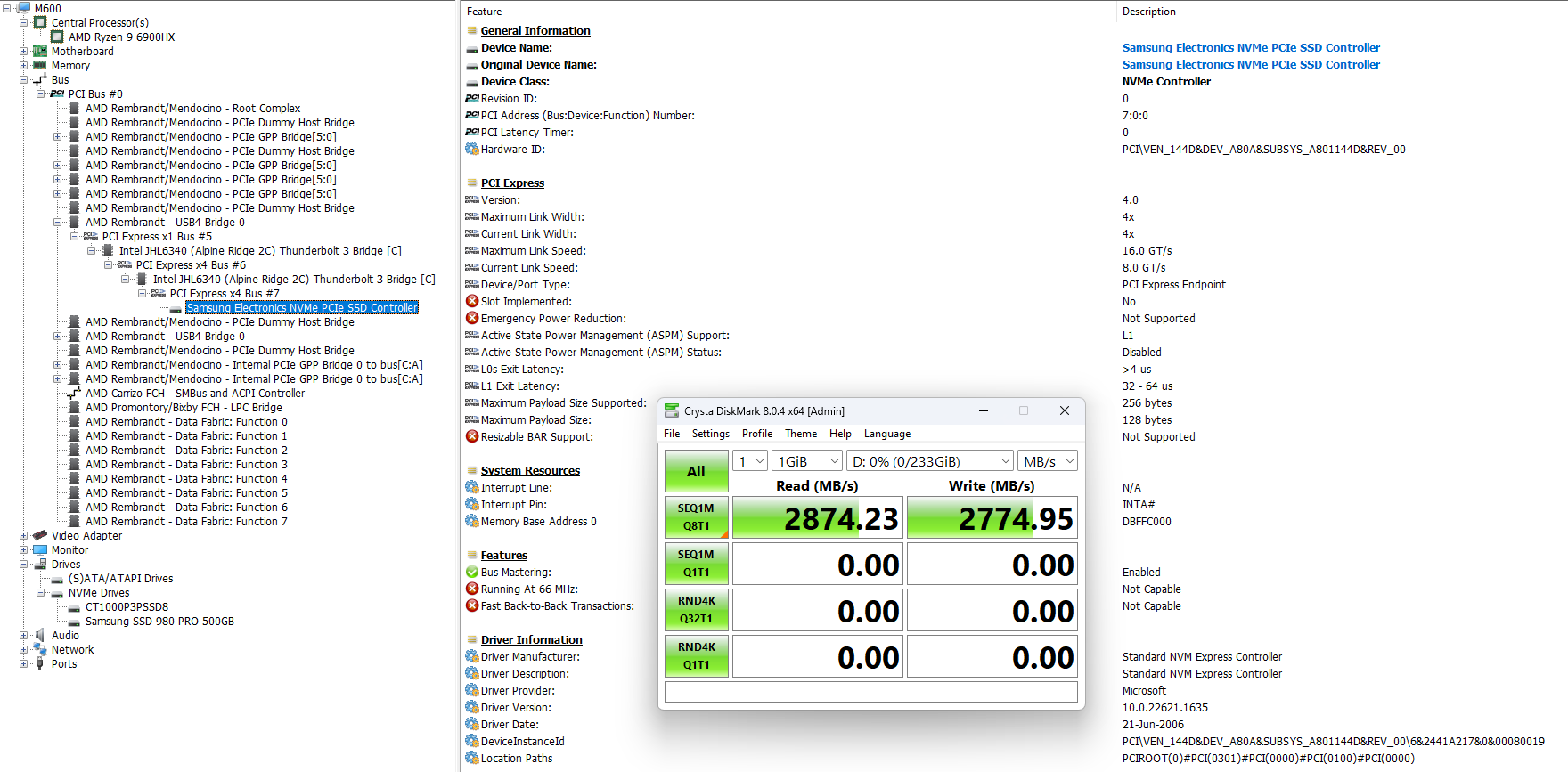This screenshot has height=772, width=1568.
Task: Start all benchmarks with All button
Action: [x=697, y=471]
